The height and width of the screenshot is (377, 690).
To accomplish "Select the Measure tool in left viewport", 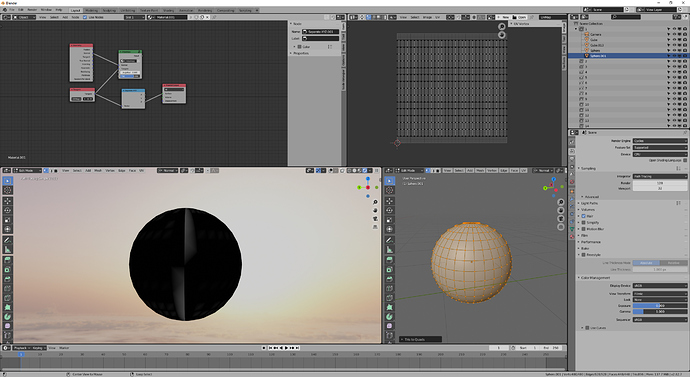I will point(7,249).
